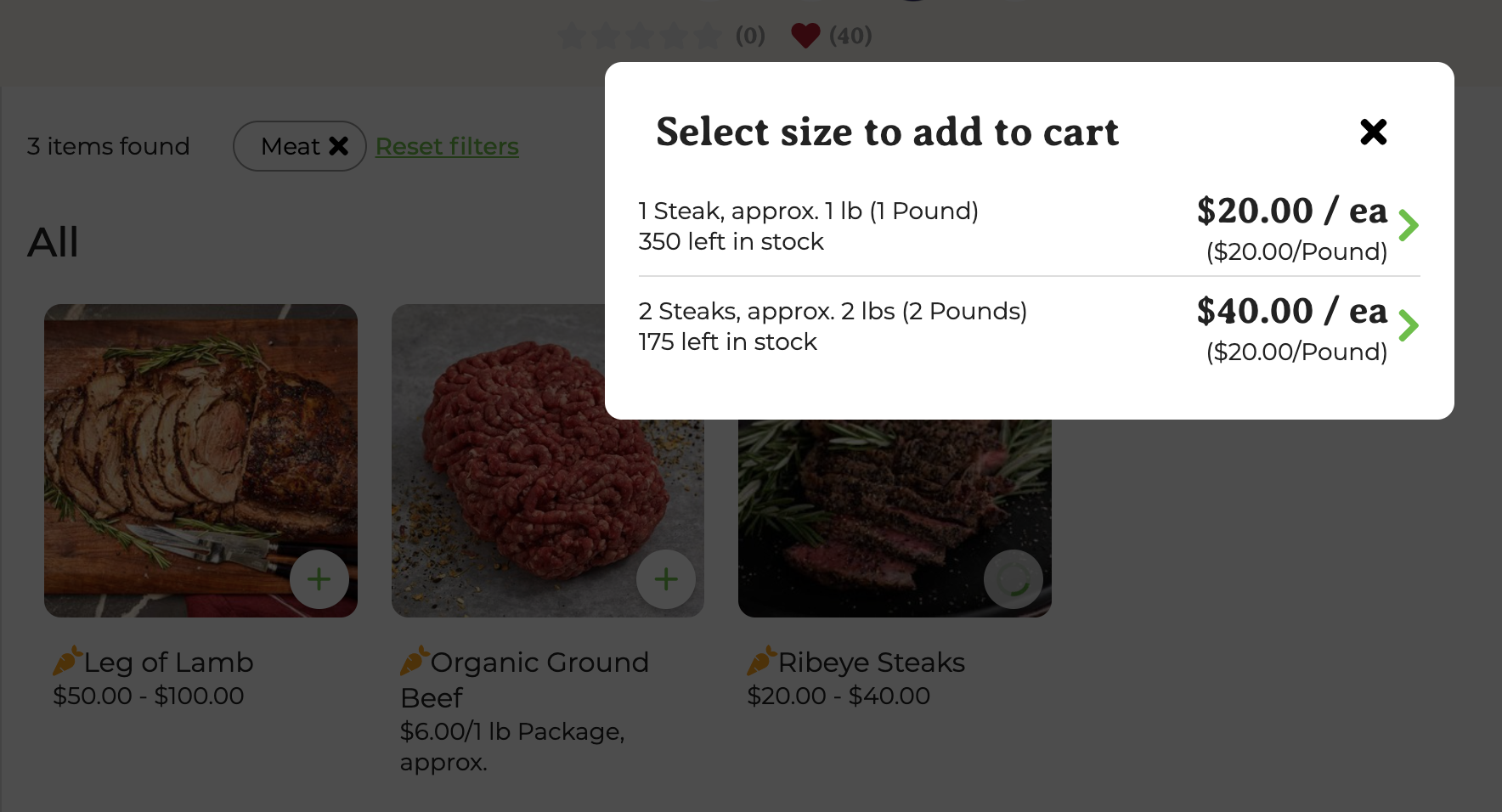Click the star rating row
Viewport: 1502px width, 812px height.
click(640, 36)
